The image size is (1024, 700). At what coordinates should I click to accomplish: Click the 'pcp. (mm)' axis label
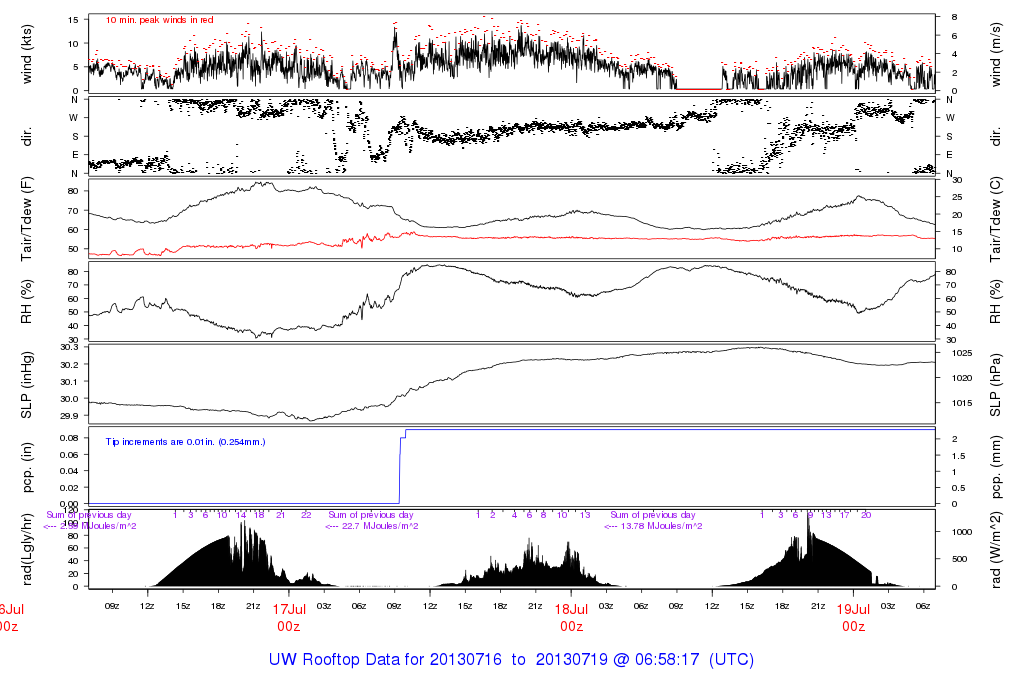[995, 468]
